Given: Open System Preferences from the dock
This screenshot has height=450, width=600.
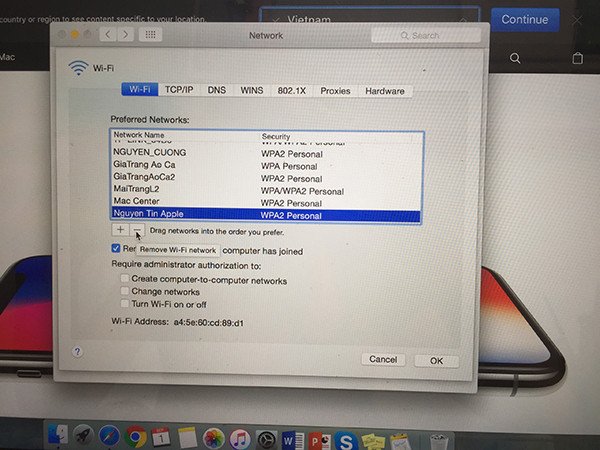Looking at the screenshot, I should [266, 440].
